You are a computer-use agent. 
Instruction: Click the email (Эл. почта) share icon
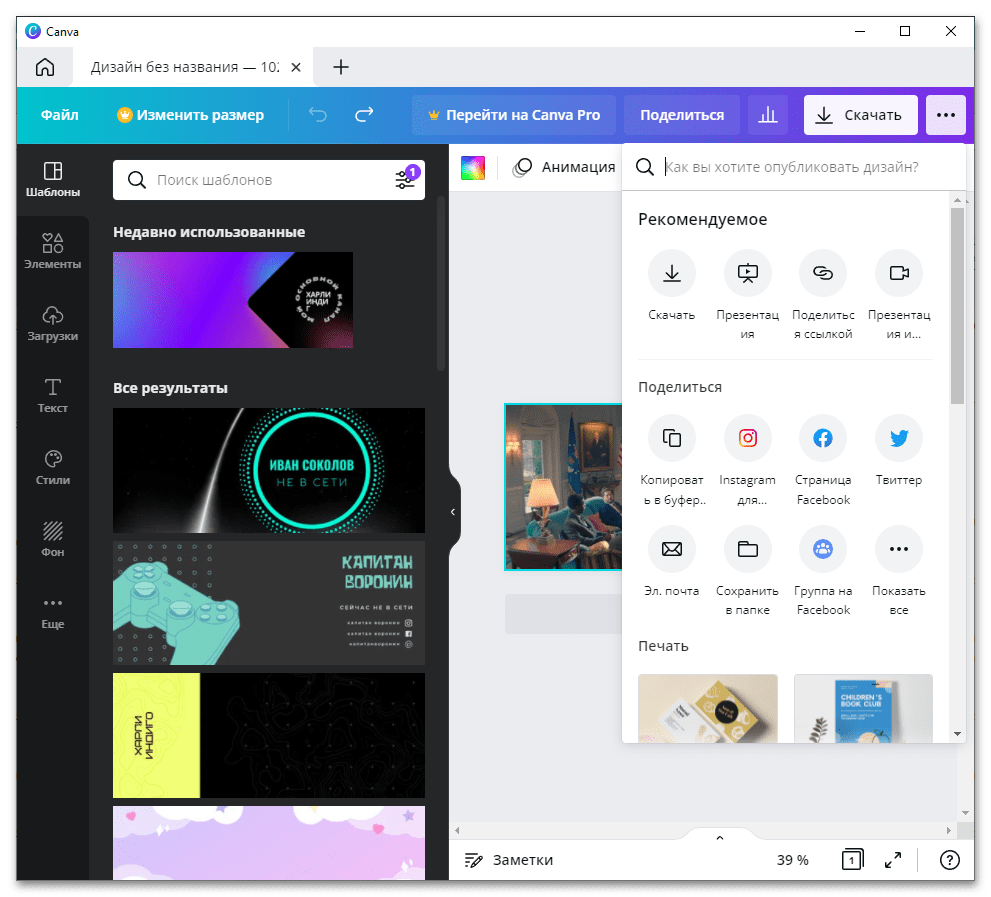[672, 549]
